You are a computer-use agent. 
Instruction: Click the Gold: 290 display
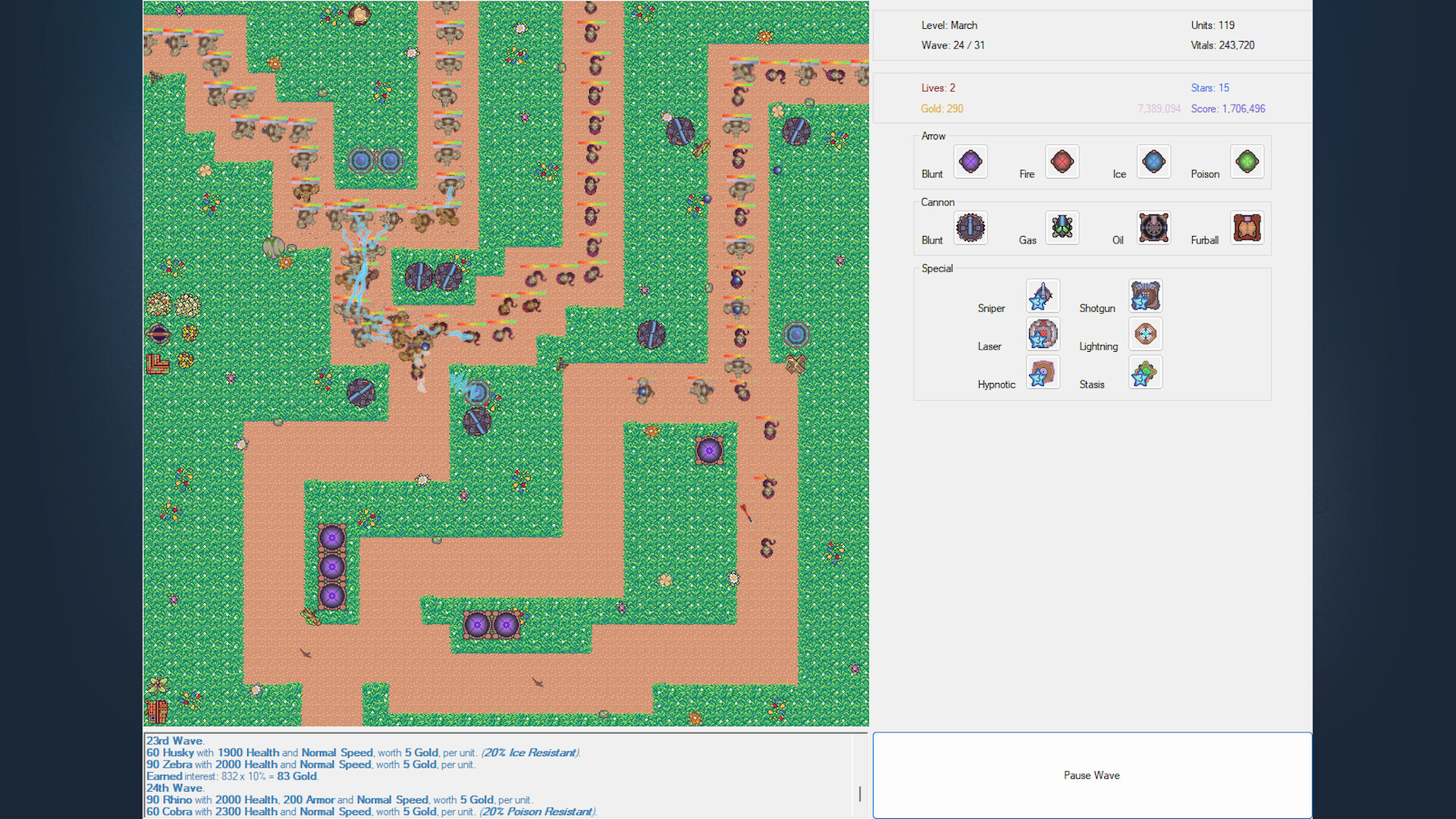(x=942, y=108)
